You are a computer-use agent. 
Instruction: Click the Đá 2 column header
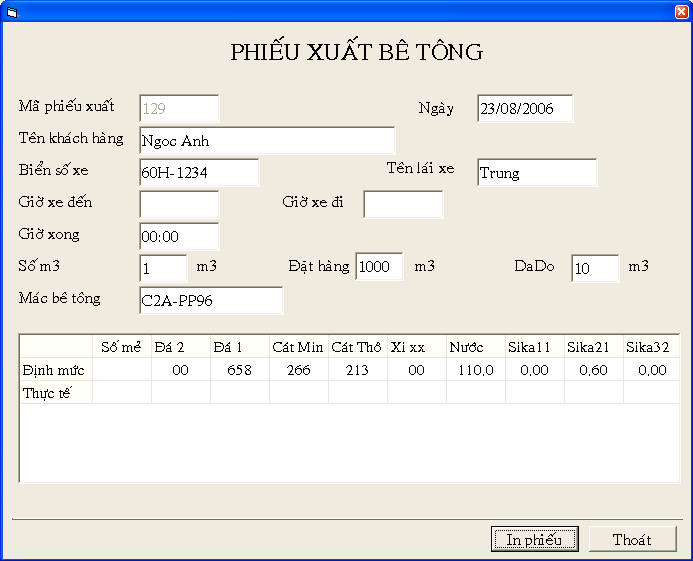point(181,347)
